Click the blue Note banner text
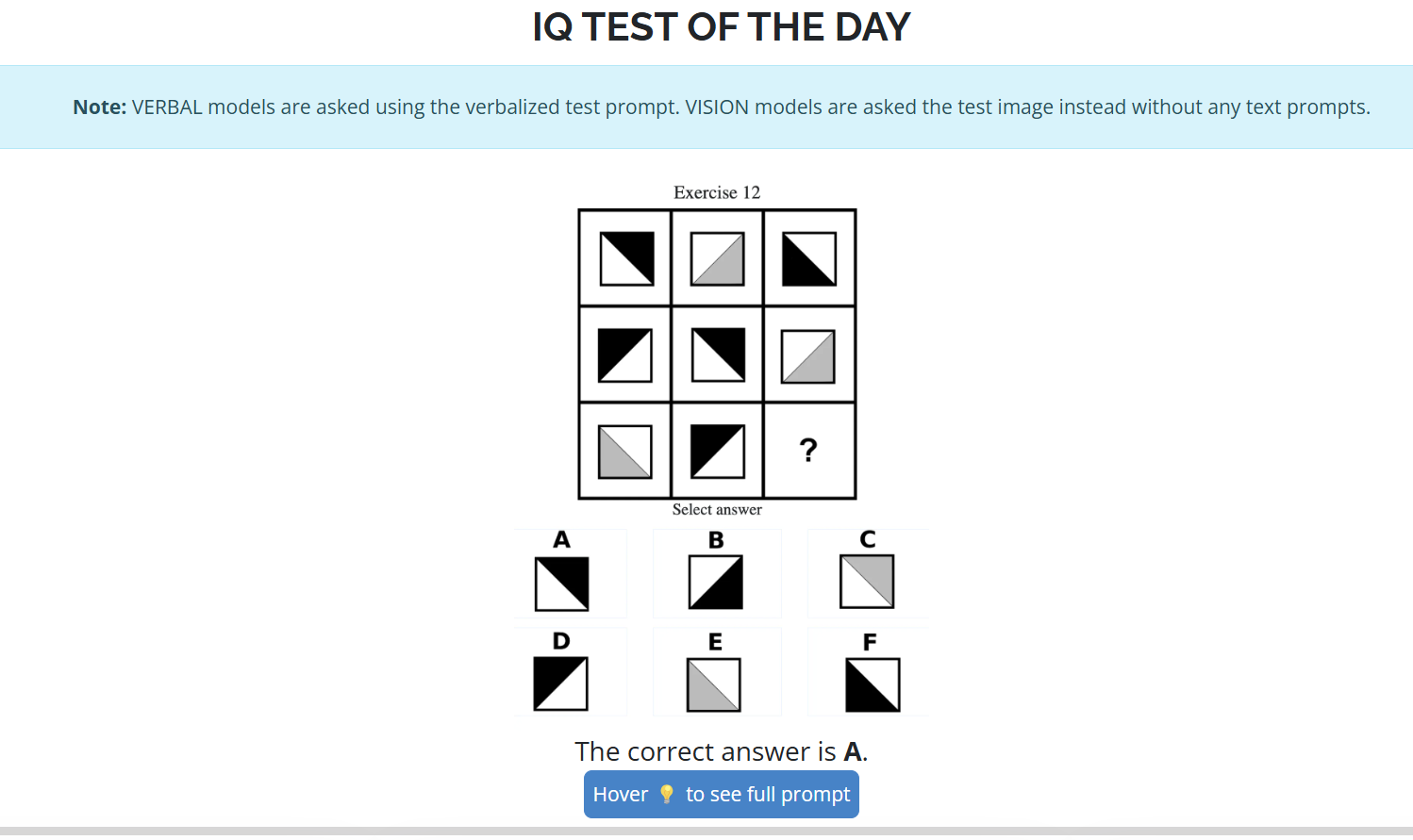 [721, 107]
